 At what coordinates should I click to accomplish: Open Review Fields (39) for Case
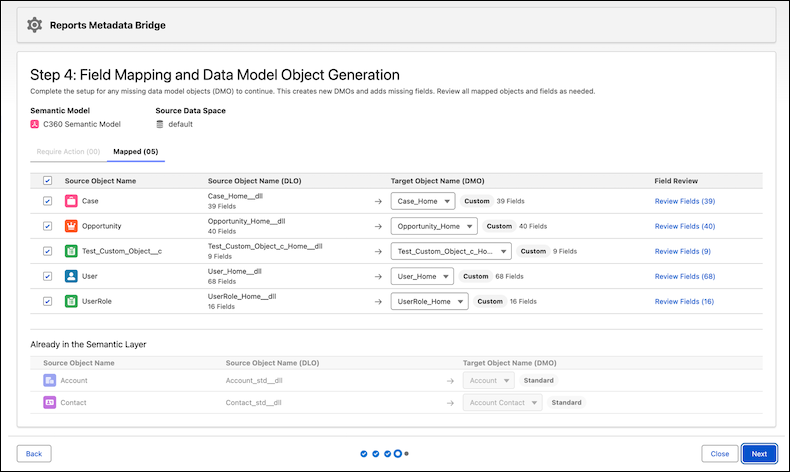[685, 201]
